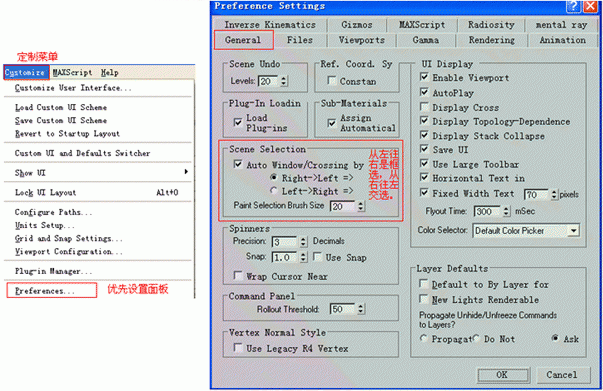Expand the Show UI submenu
603x391 pixels.
click(x=98, y=173)
